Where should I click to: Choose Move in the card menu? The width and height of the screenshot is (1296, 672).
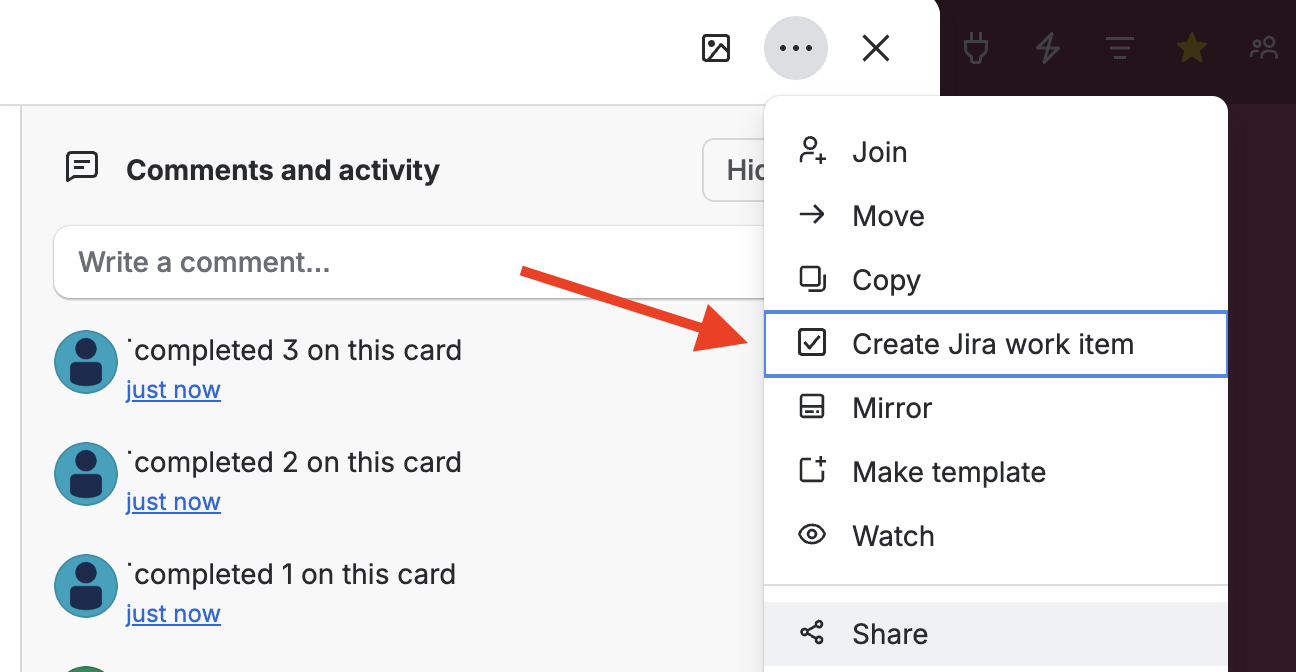996,216
